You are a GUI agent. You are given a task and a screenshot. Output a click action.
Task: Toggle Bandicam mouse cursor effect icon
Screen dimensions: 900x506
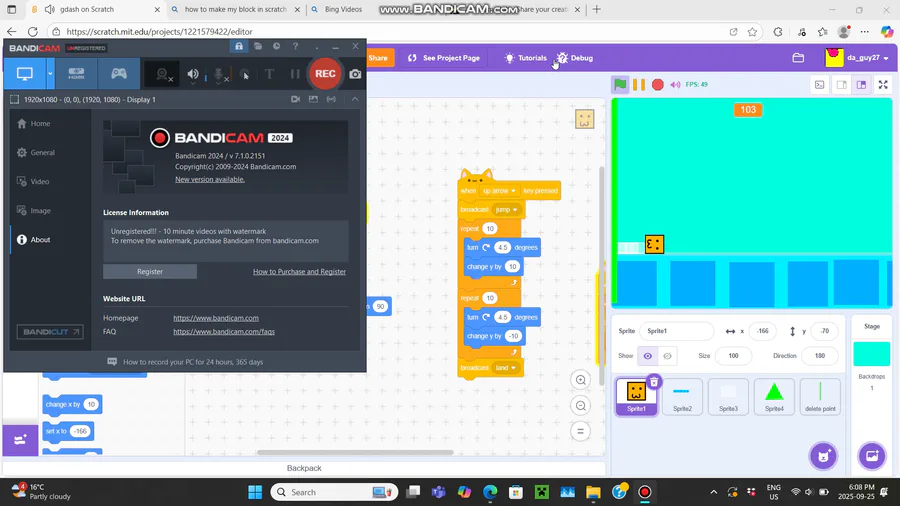click(245, 74)
